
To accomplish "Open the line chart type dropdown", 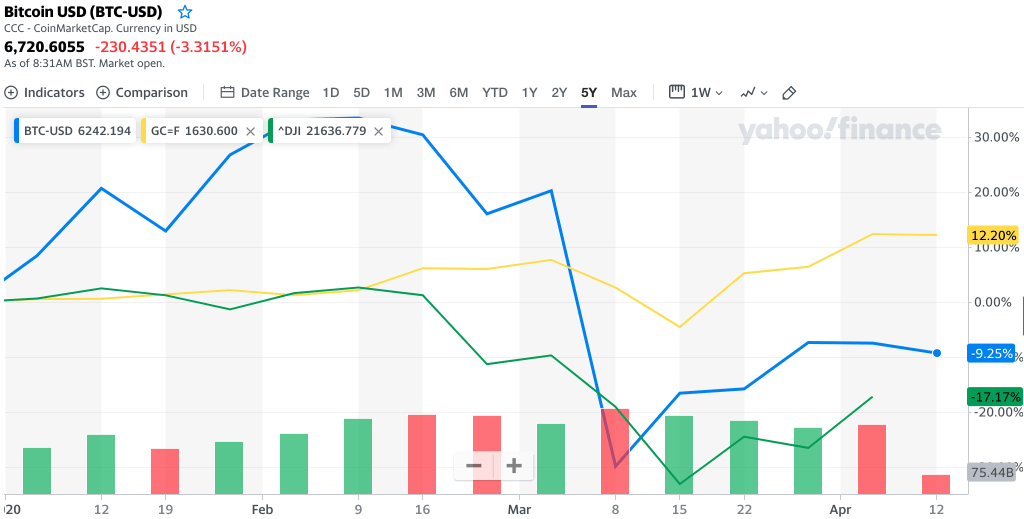I will coord(754,92).
